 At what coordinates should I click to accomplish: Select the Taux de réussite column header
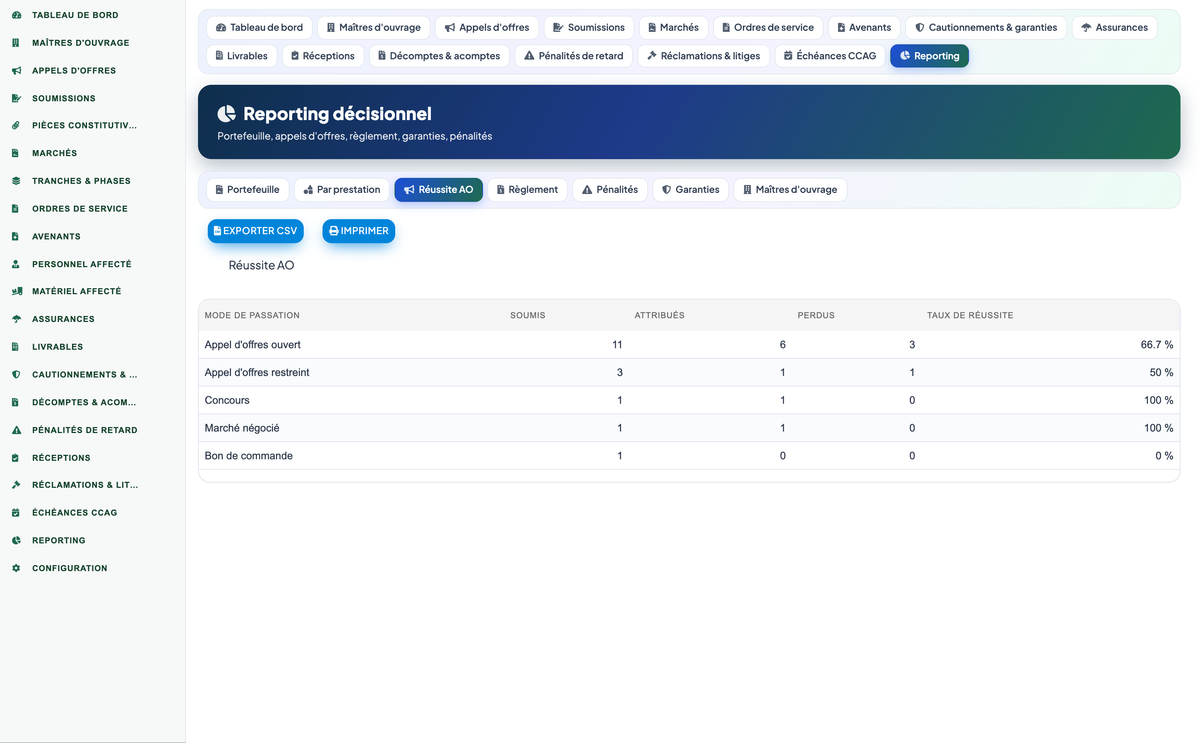(x=970, y=315)
